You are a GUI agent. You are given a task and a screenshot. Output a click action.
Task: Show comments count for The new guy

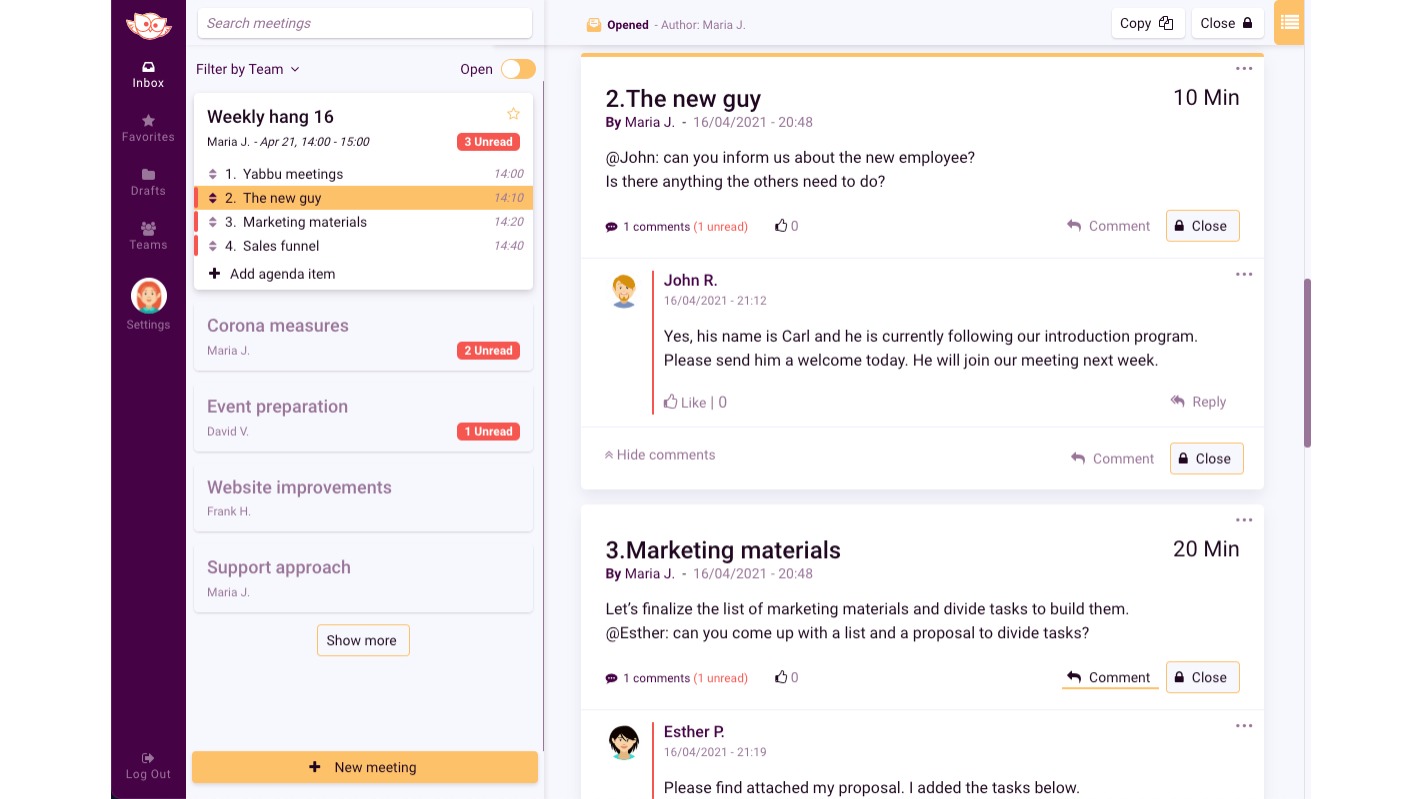[x=676, y=227]
